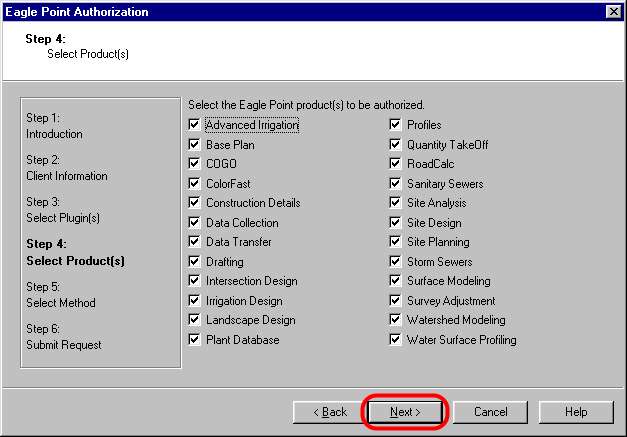Close the Eagle Point Authorization window
The image size is (627, 437).
coord(613,12)
